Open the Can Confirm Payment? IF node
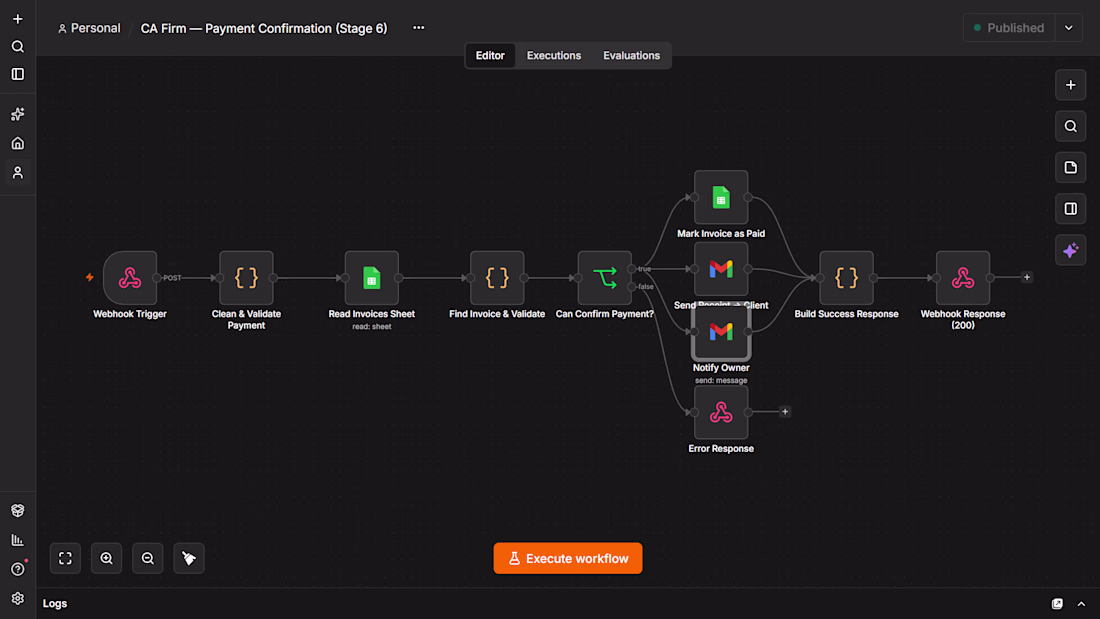 pos(605,278)
